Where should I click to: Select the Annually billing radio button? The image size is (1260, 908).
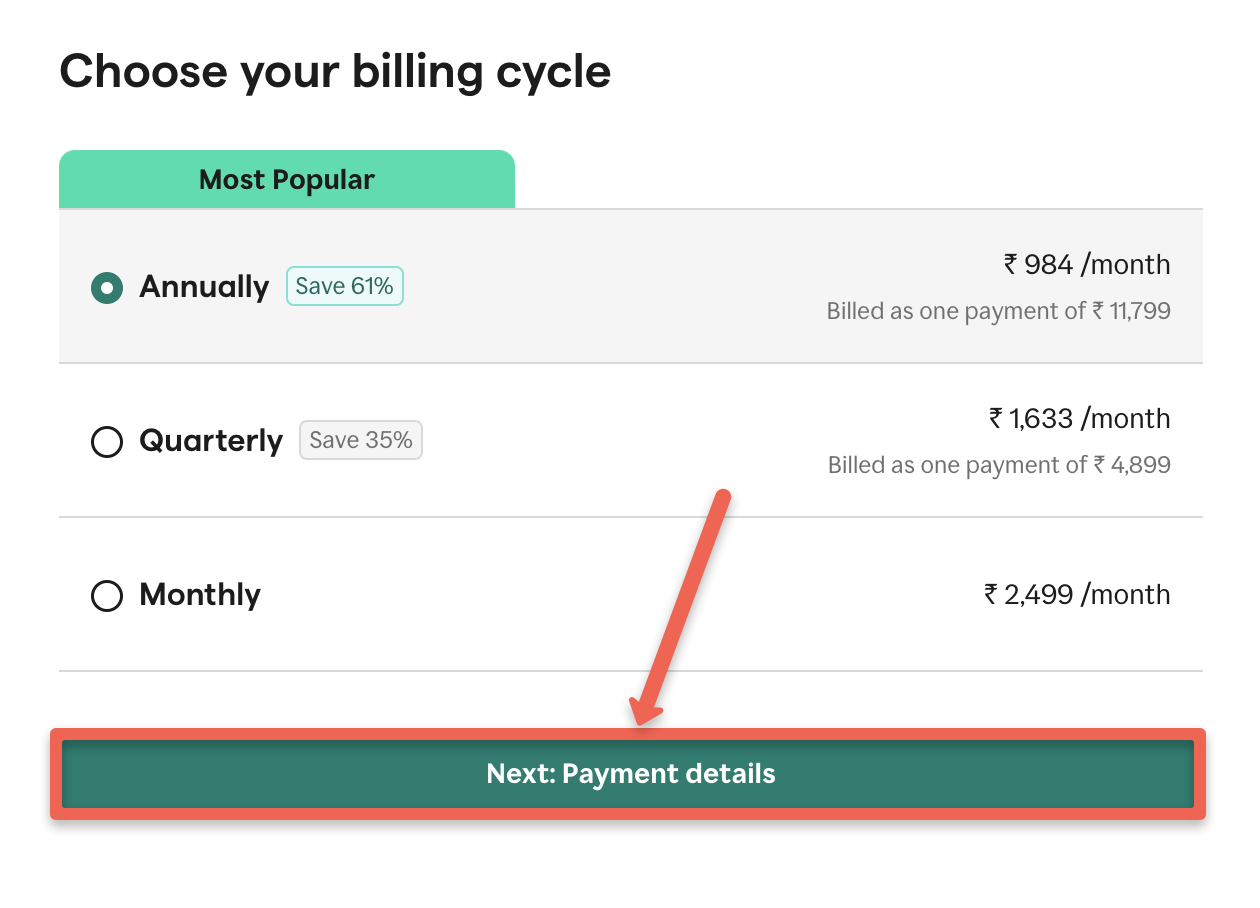106,288
